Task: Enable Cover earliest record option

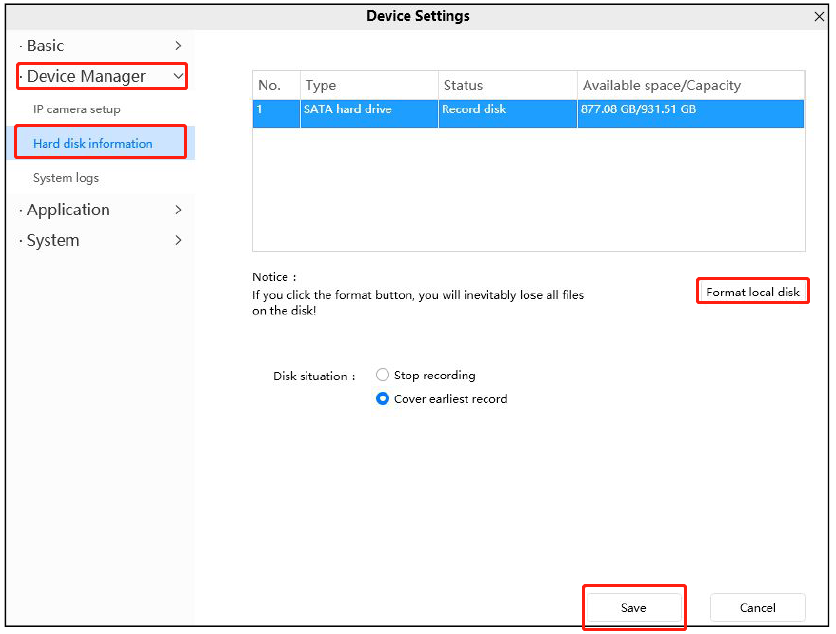Action: click(x=381, y=398)
